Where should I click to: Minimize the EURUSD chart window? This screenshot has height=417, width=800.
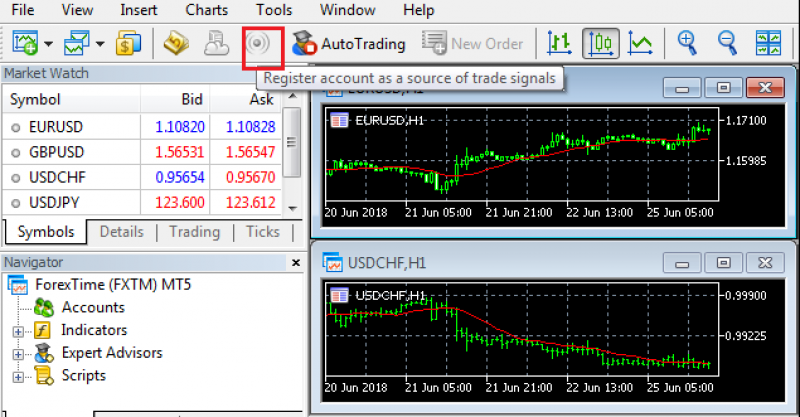682,88
